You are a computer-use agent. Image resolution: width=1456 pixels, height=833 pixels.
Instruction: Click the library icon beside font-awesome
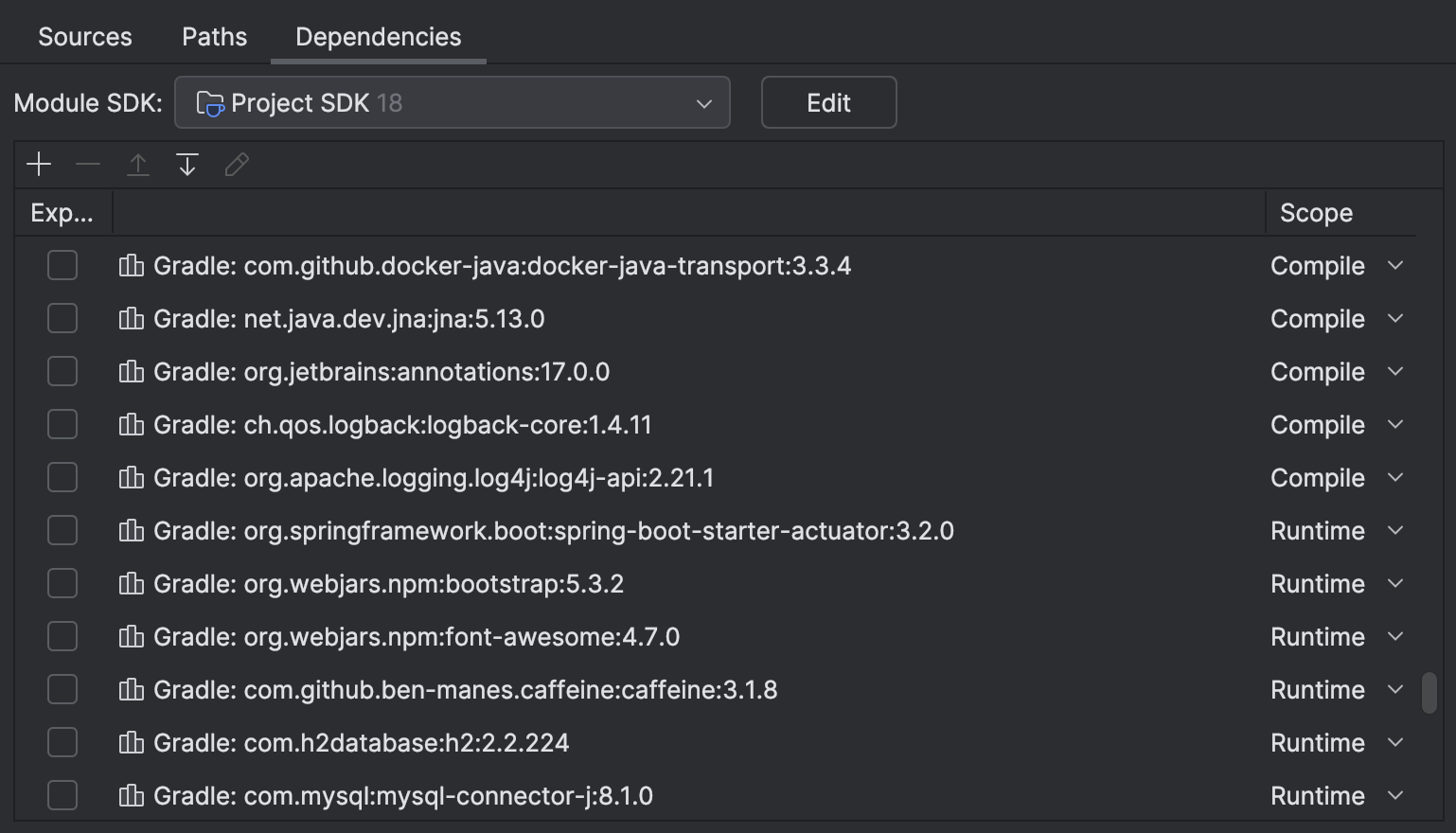tap(131, 636)
